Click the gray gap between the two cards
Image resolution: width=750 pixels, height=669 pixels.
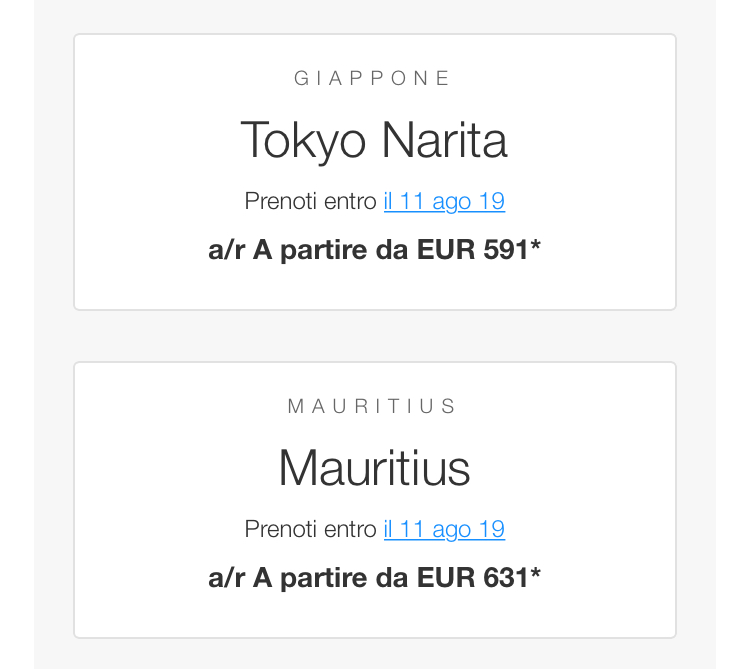[374, 336]
